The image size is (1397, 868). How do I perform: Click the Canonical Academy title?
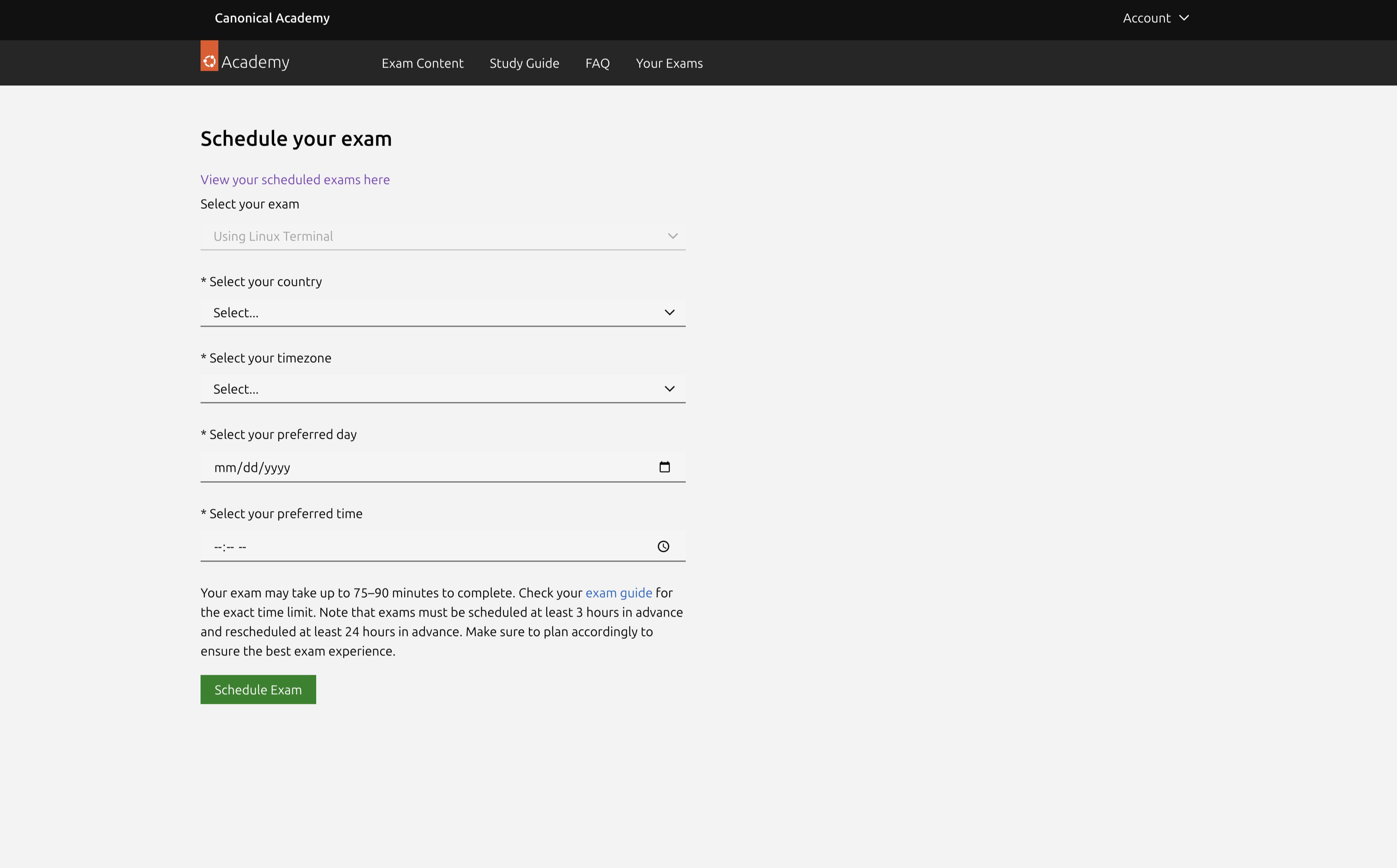pyautogui.click(x=272, y=18)
